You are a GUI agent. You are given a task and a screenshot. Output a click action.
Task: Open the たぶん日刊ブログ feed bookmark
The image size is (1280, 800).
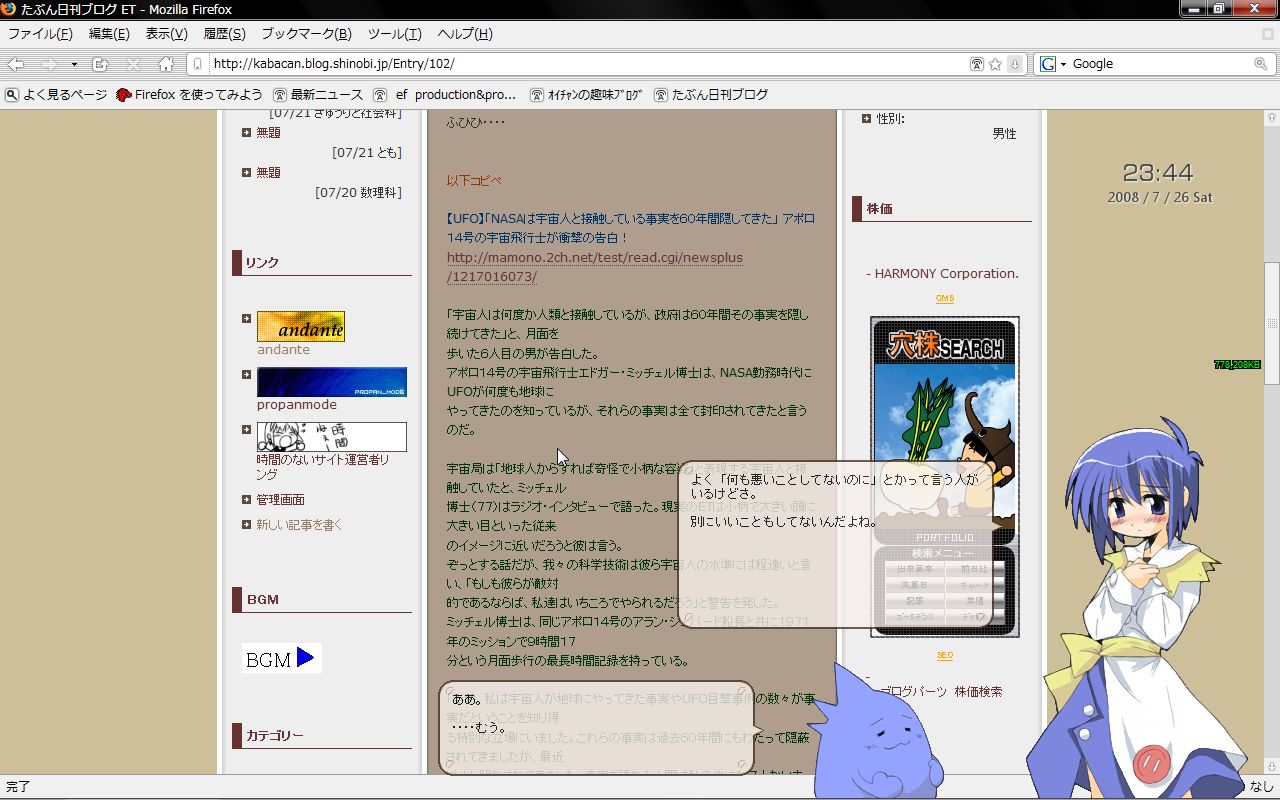pos(711,95)
